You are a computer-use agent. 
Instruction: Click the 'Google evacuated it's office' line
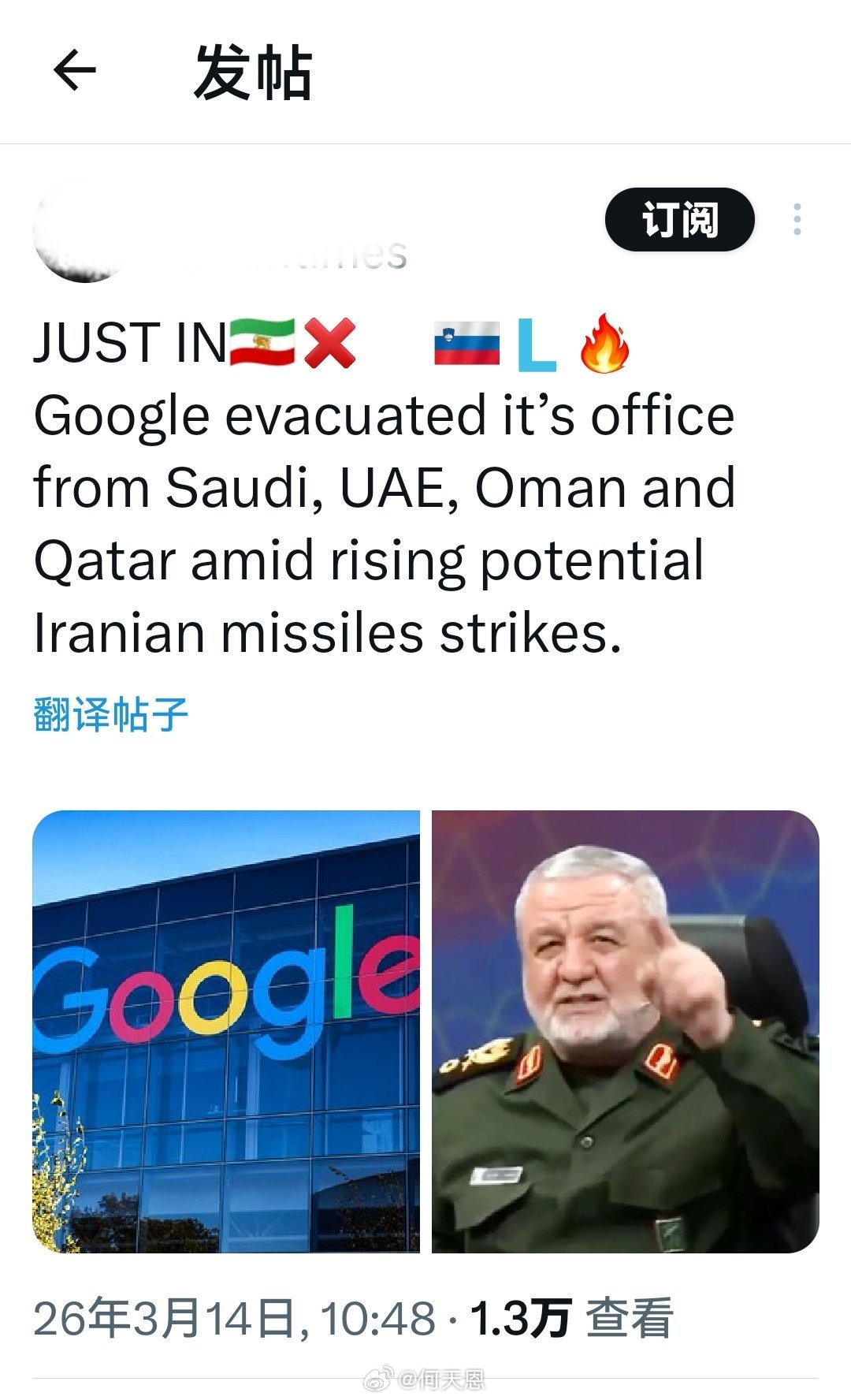(384, 416)
